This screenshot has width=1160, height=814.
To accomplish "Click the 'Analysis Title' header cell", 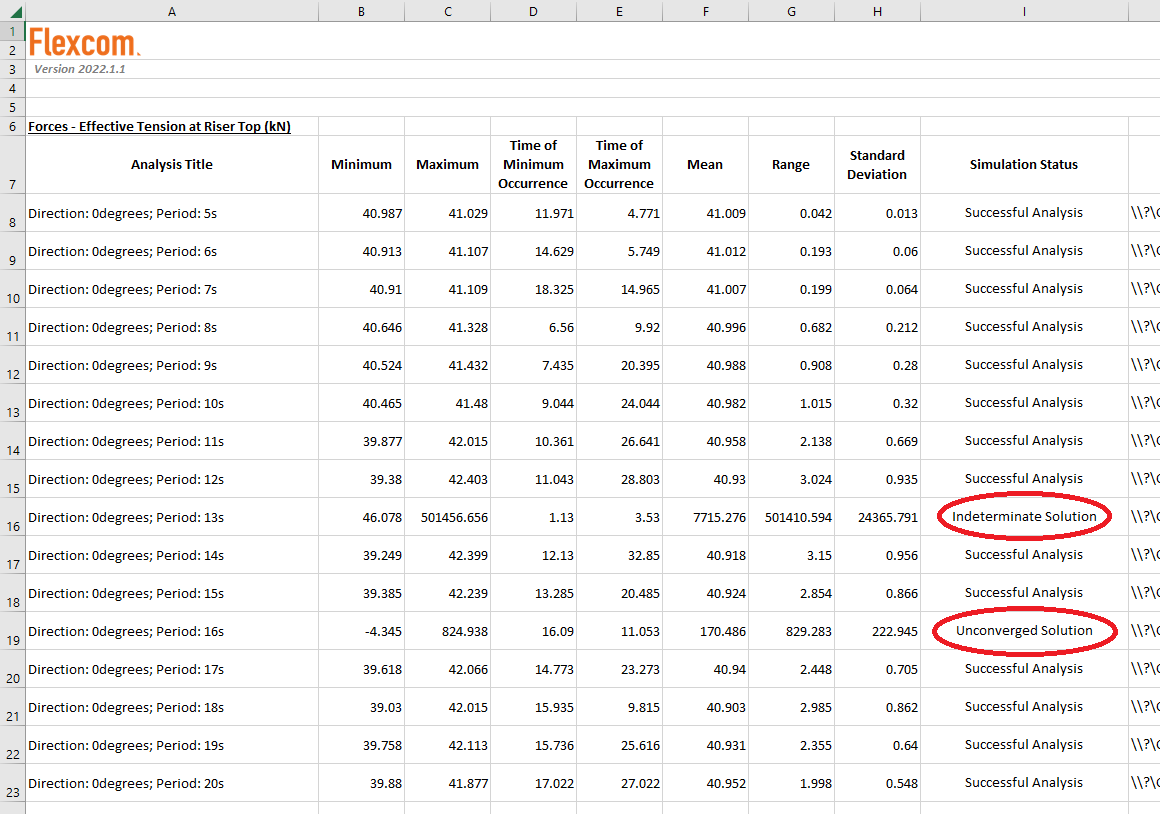I will [x=172, y=164].
